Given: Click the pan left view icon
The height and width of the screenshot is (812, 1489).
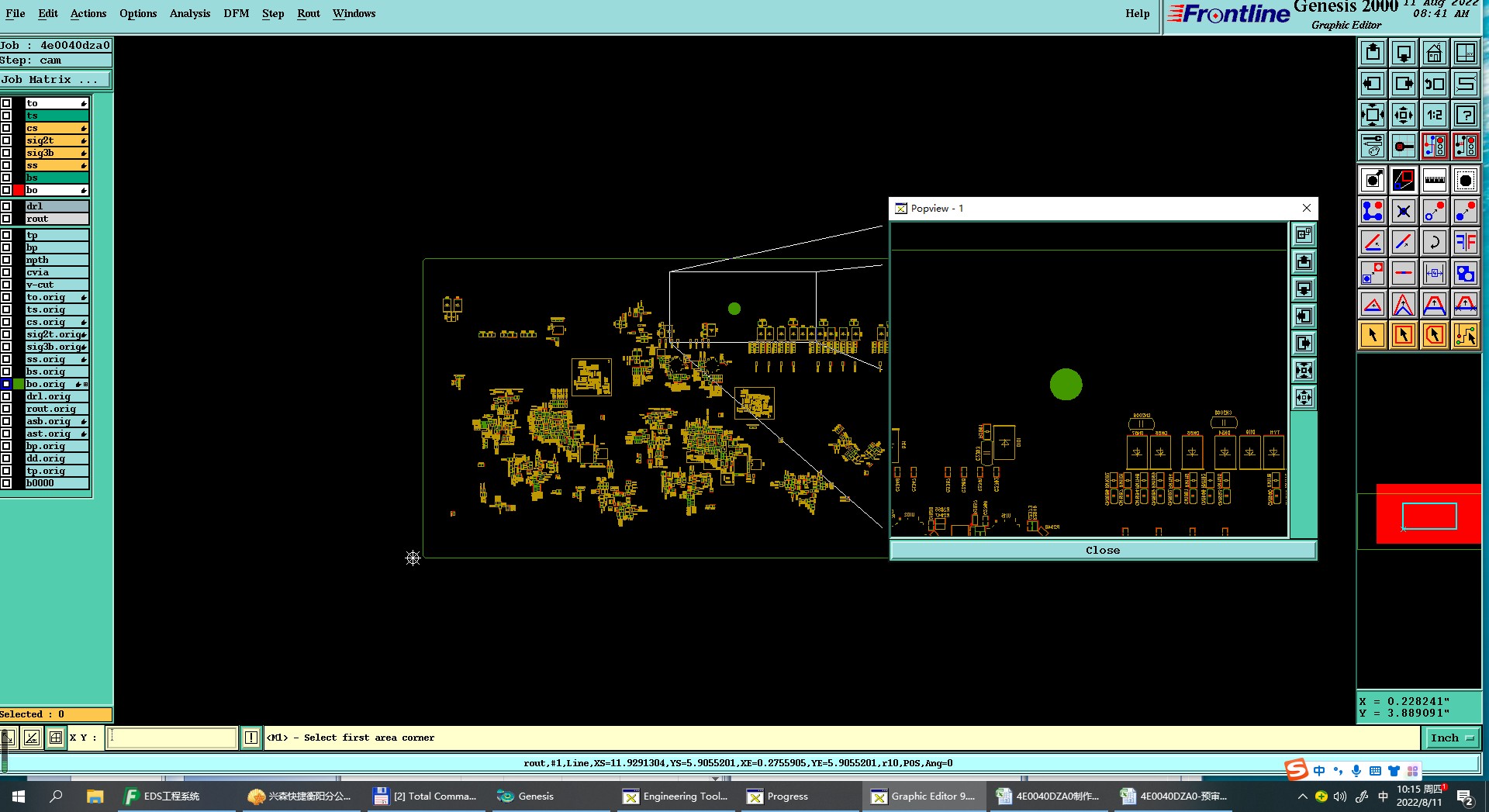Looking at the screenshot, I should click(1373, 84).
